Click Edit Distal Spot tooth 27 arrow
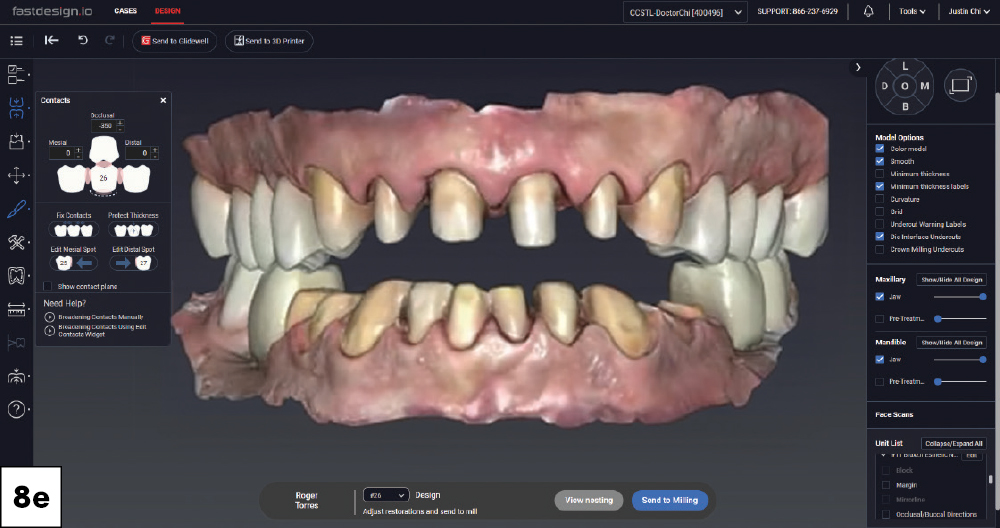This screenshot has height=528, width=1000. coord(133,263)
